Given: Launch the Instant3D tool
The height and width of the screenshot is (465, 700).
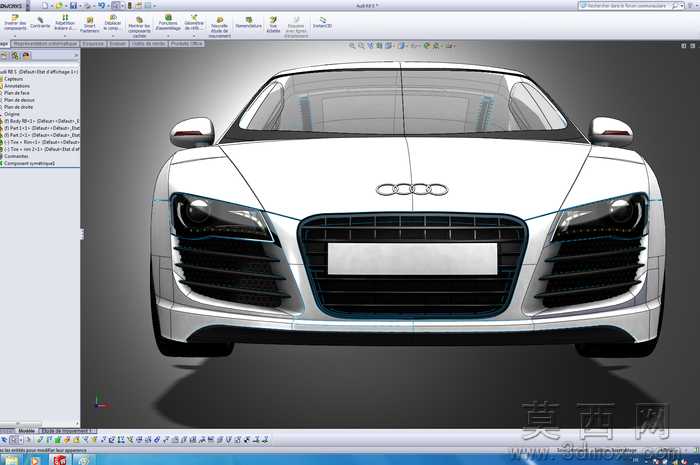Looking at the screenshot, I should click(322, 23).
